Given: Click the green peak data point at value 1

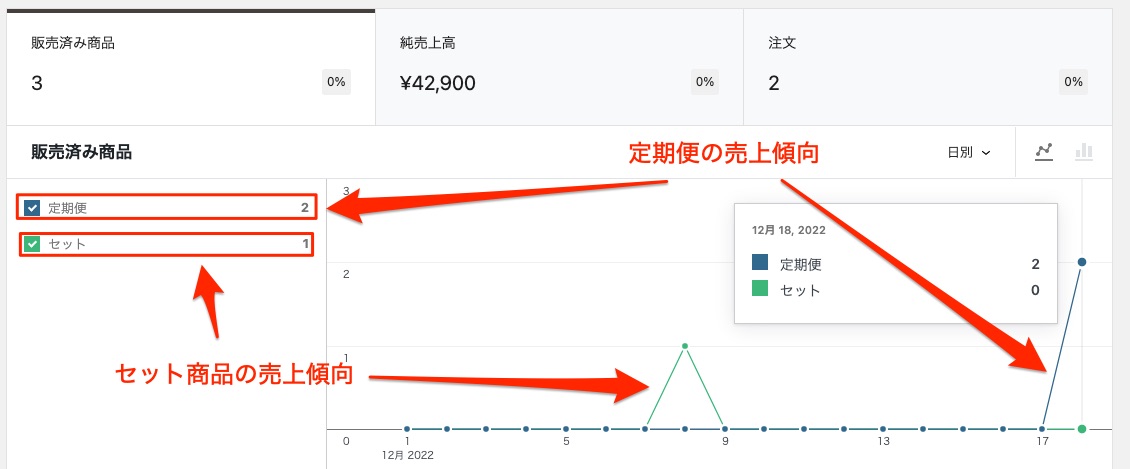Looking at the screenshot, I should (685, 346).
